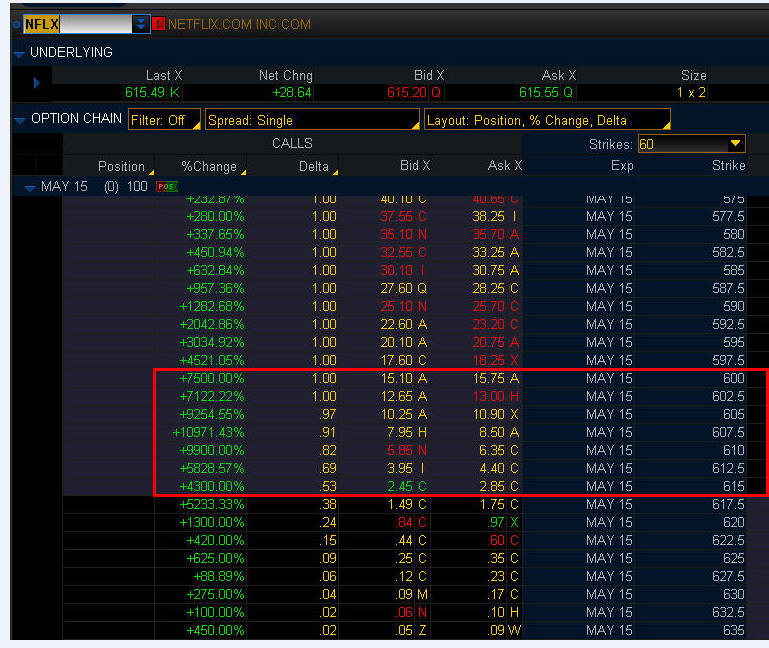Click the red alert icon beside NETFLIX.COM

[x=158, y=24]
